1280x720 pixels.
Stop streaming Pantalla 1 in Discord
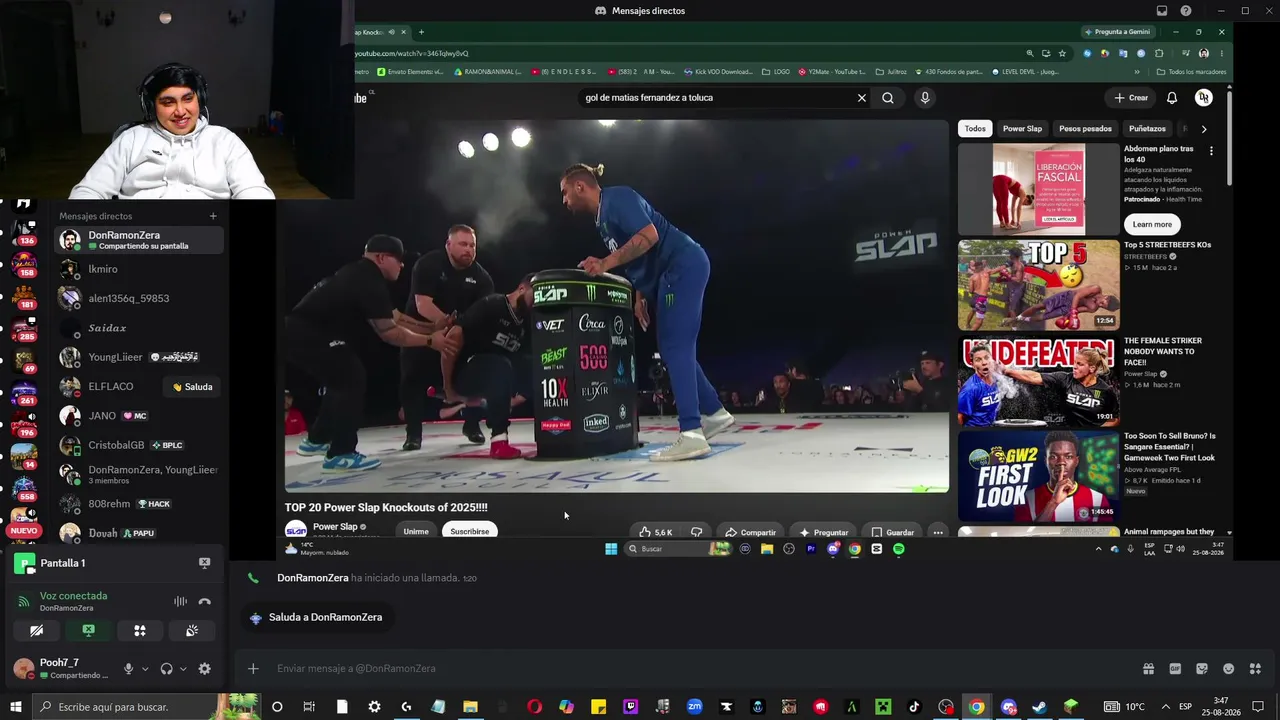coord(204,563)
